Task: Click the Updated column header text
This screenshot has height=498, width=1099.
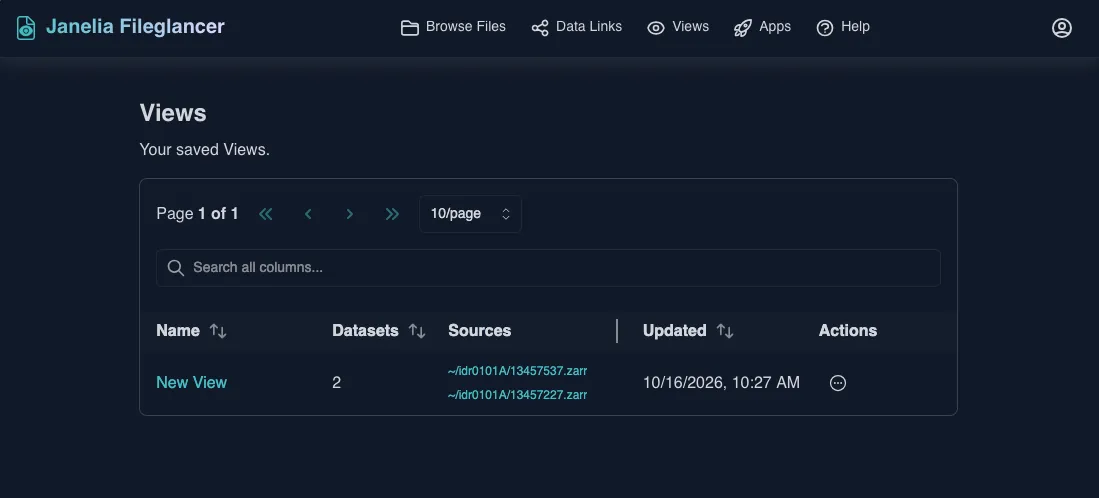Action: click(674, 331)
